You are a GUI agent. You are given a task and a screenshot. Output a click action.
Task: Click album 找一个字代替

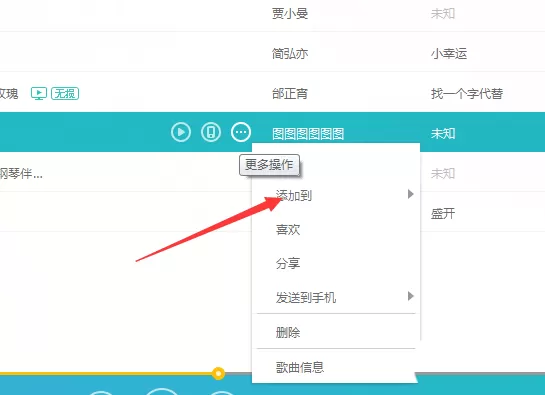coord(467,94)
